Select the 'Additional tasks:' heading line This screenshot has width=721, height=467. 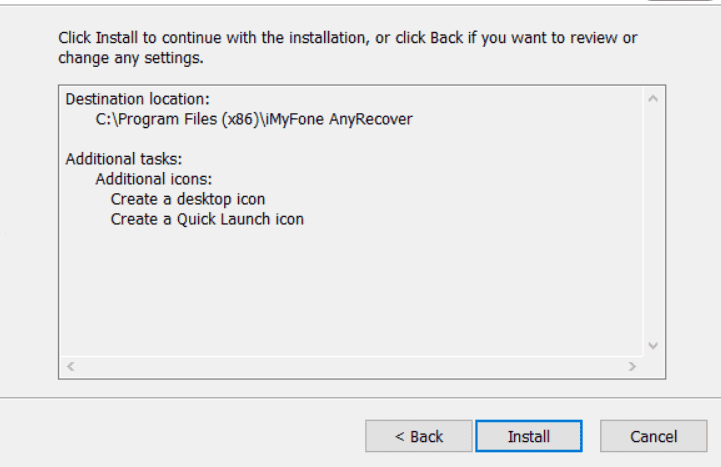pos(124,159)
